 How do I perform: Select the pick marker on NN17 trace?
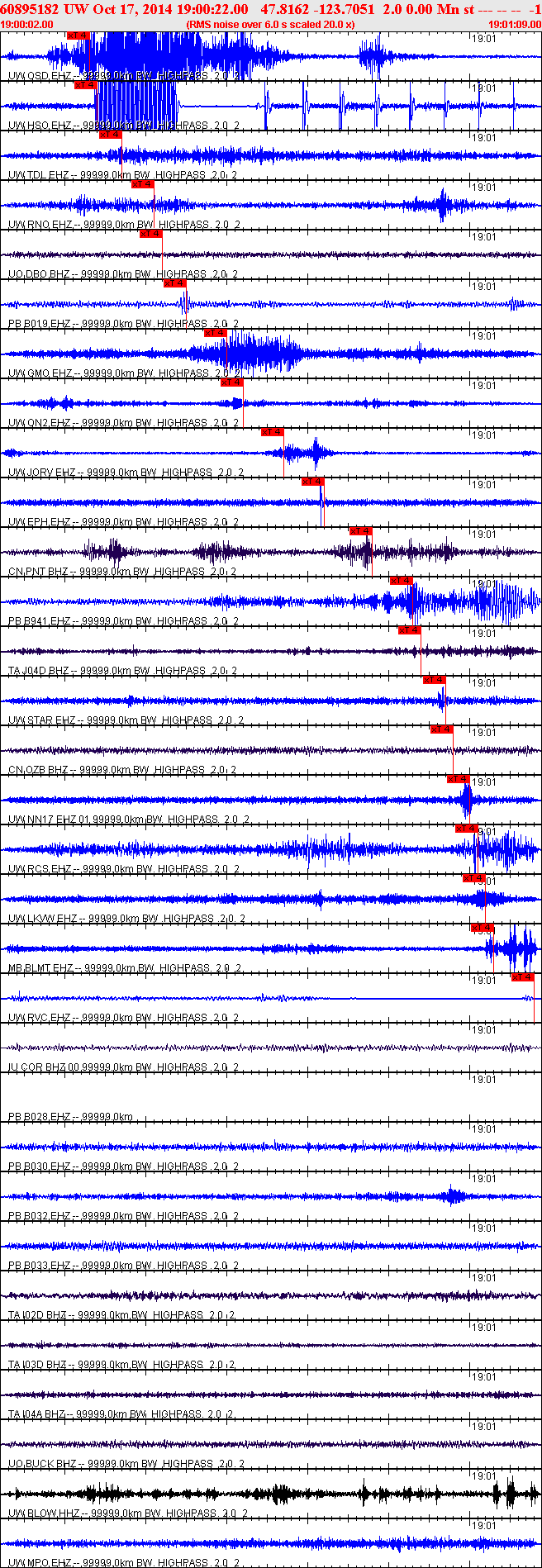coord(459,779)
